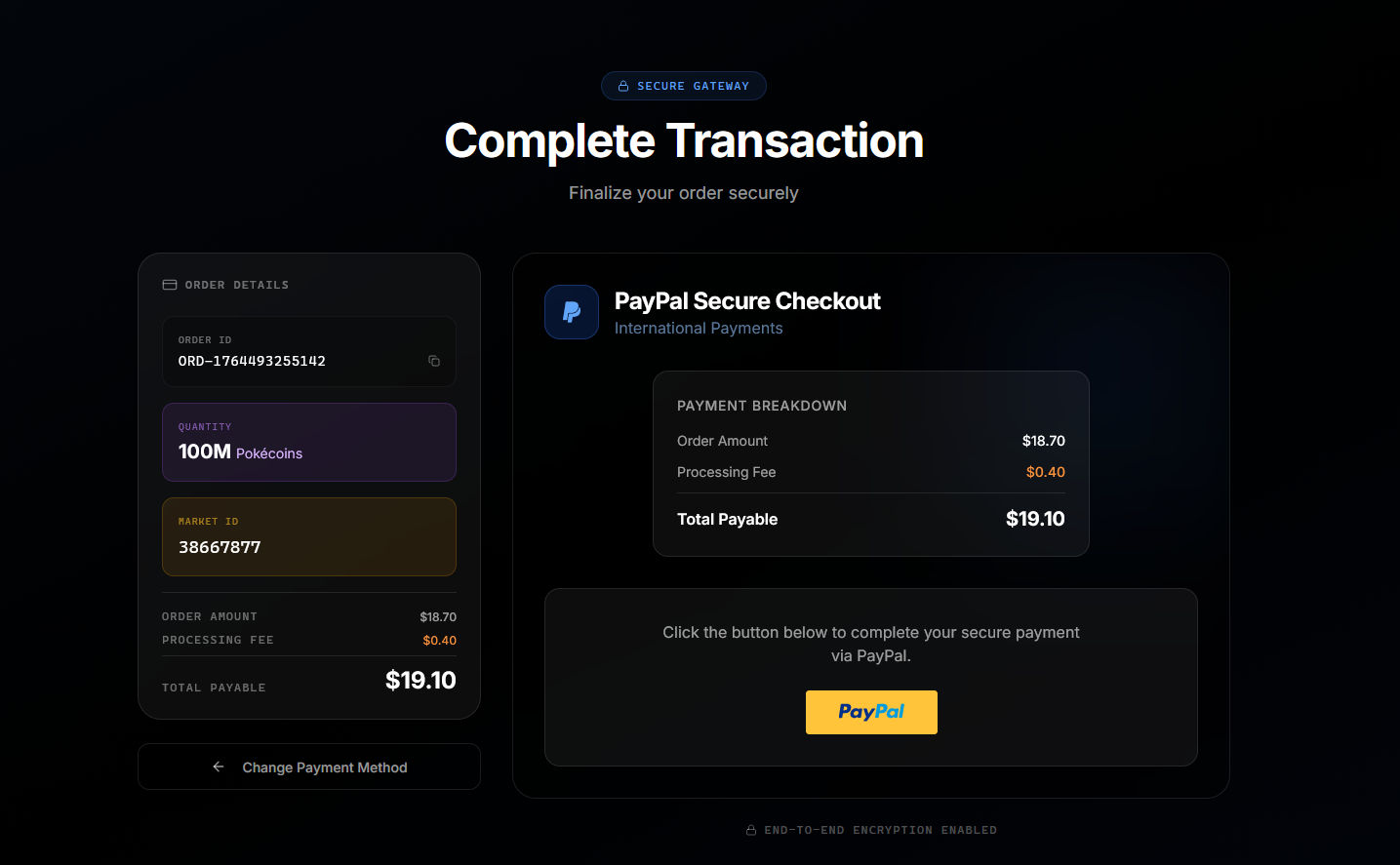The image size is (1400, 865).
Task: Click the $19.10 total in Order Details panel
Action: [x=420, y=680]
